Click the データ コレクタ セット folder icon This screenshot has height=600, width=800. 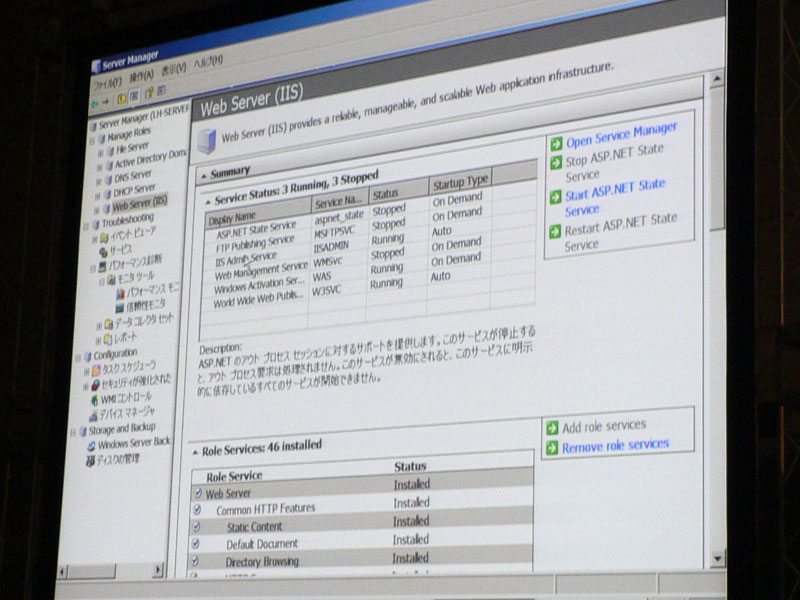coord(108,324)
